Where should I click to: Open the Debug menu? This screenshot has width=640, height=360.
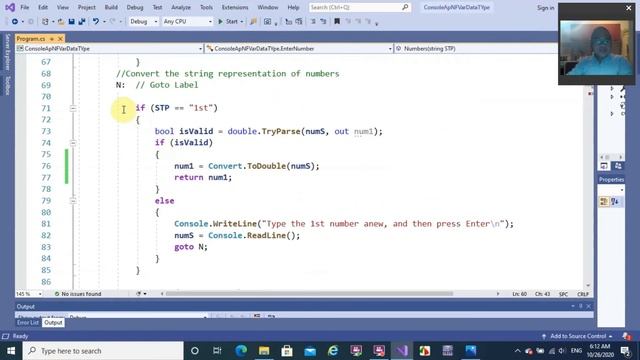[x=135, y=7]
